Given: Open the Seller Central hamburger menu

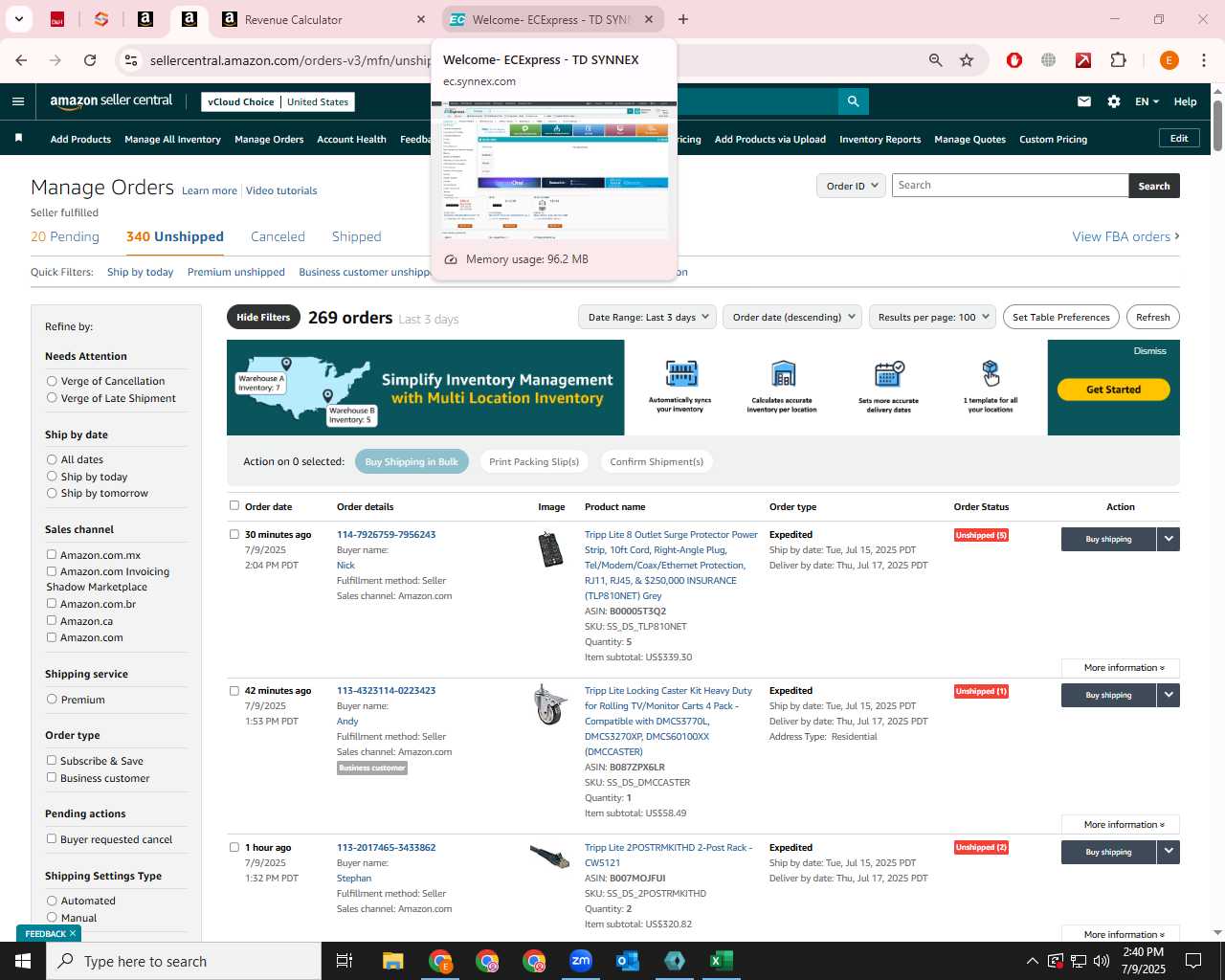Looking at the screenshot, I should tap(18, 101).
